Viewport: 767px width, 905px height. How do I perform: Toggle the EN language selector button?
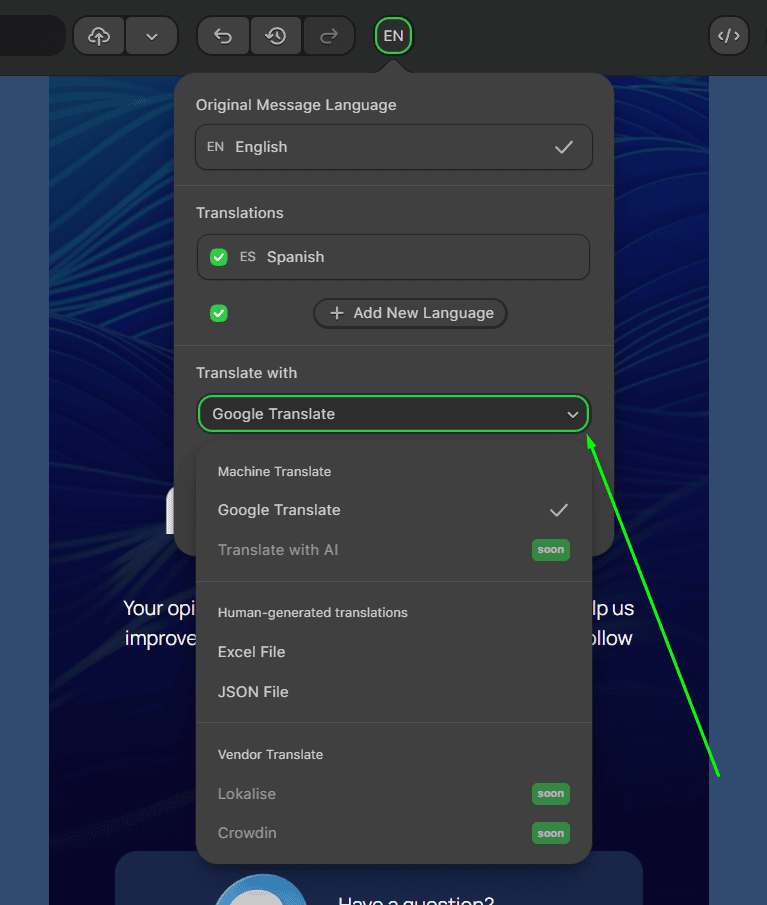[393, 36]
